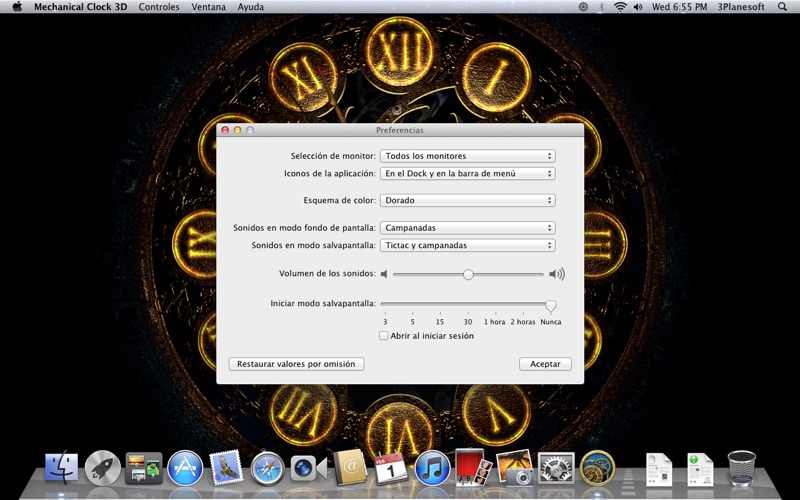
Task: Open FaceTime camera icon in Dock
Action: pyautogui.click(x=308, y=468)
